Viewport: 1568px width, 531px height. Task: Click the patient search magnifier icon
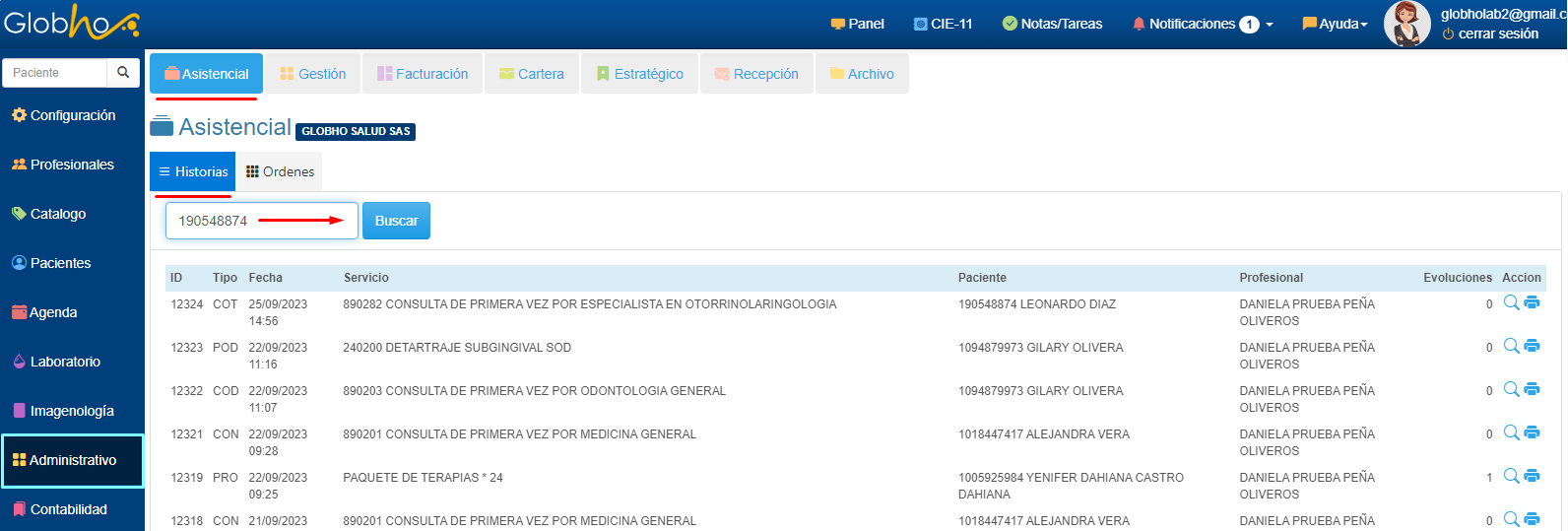123,72
